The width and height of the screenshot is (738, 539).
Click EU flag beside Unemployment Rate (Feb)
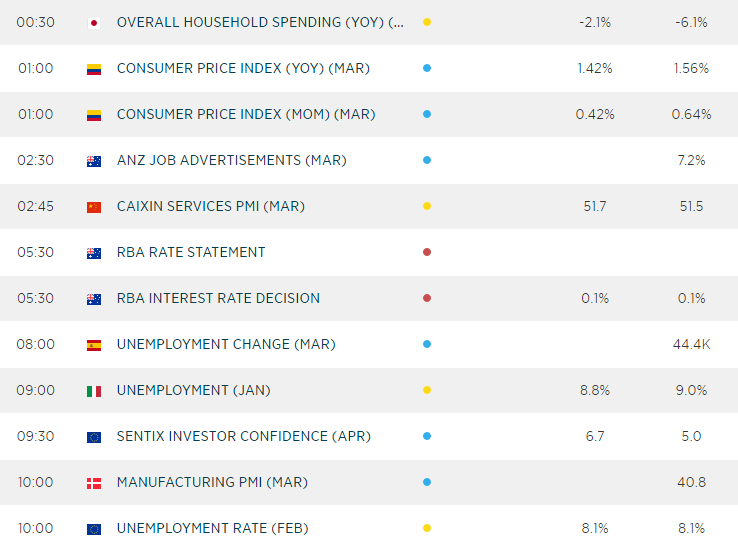point(94,529)
